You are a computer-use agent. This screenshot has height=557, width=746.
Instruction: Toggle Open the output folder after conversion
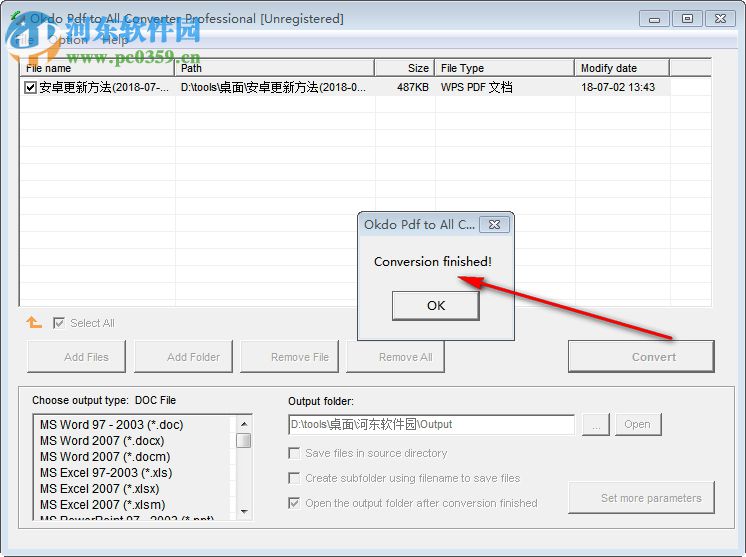(294, 503)
